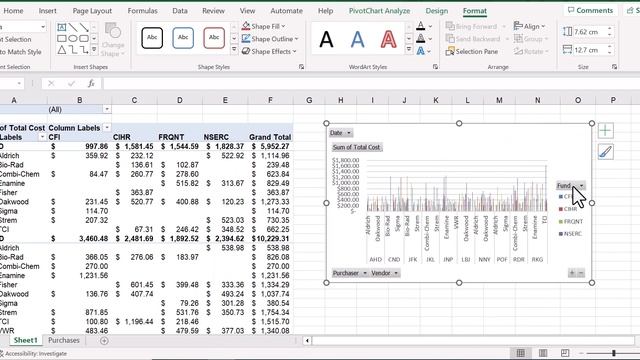Switch to Page Break Preview in status bar

pos(565,353)
